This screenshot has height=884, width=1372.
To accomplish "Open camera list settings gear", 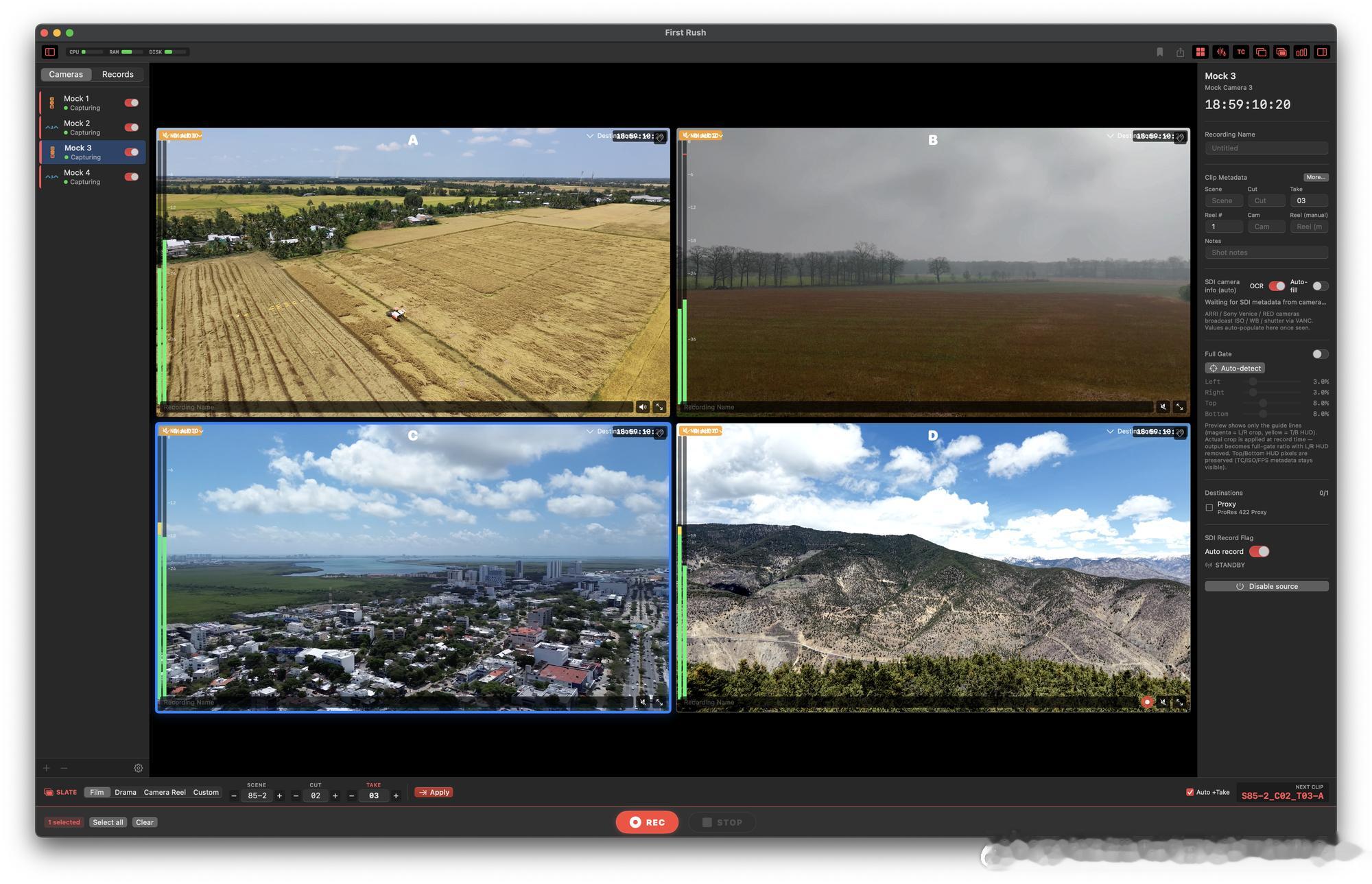I will tap(139, 768).
